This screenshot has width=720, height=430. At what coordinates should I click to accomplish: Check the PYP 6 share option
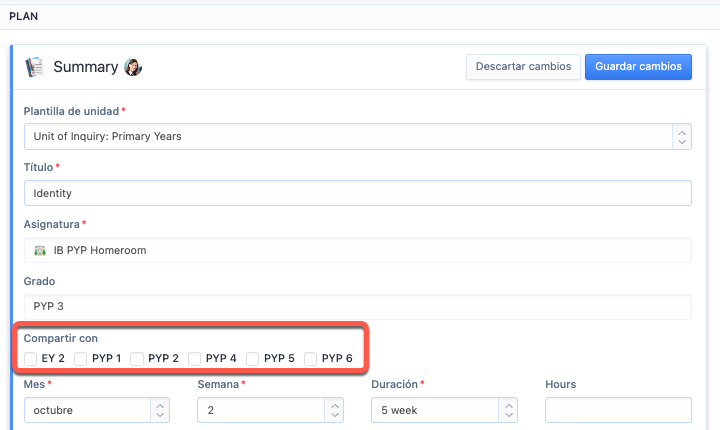point(311,358)
